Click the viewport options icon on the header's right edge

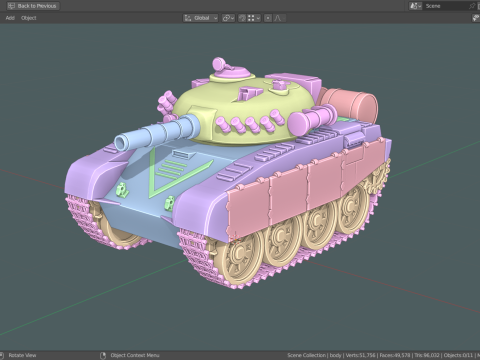pos(476,18)
